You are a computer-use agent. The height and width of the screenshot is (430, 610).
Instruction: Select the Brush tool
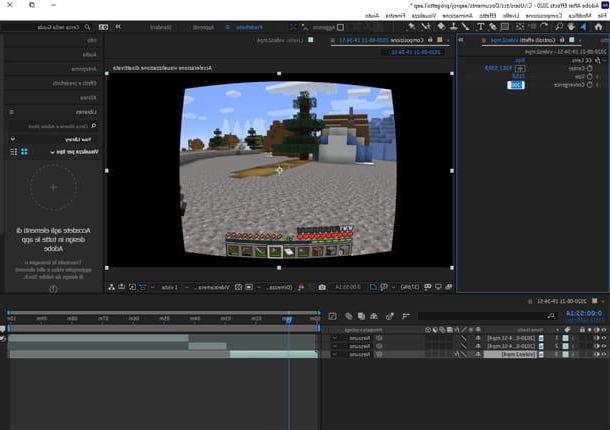pyautogui.click(x=466, y=27)
